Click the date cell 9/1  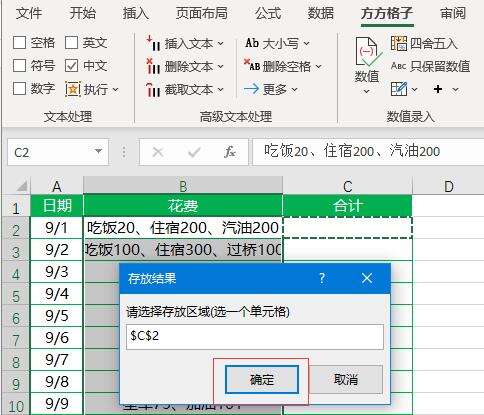[x=57, y=228]
